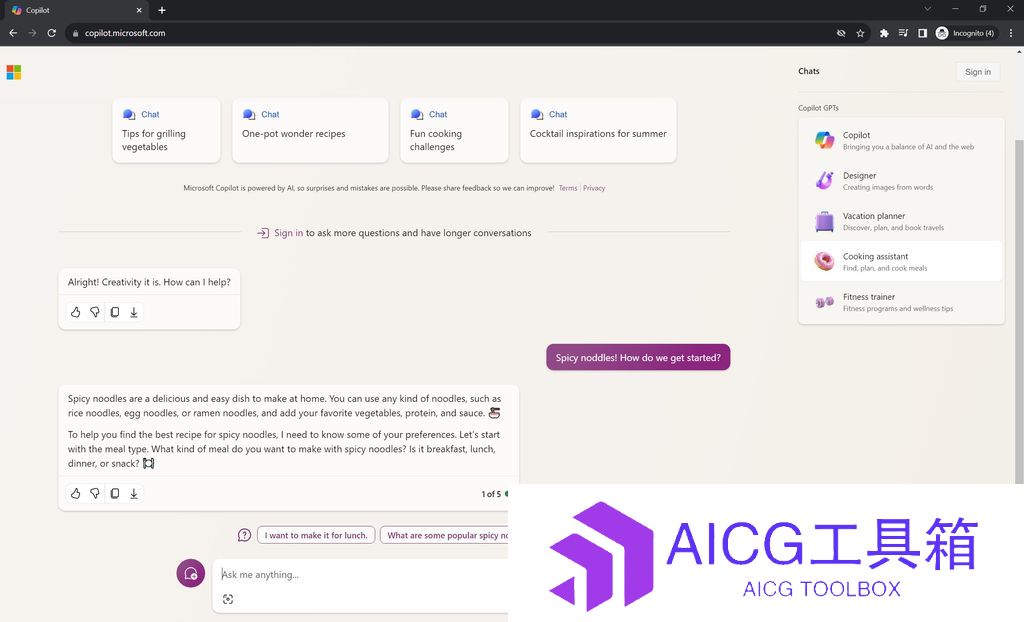Choose the 'What are some popular spicy' suggestion
The image size is (1024, 622).
pos(444,535)
